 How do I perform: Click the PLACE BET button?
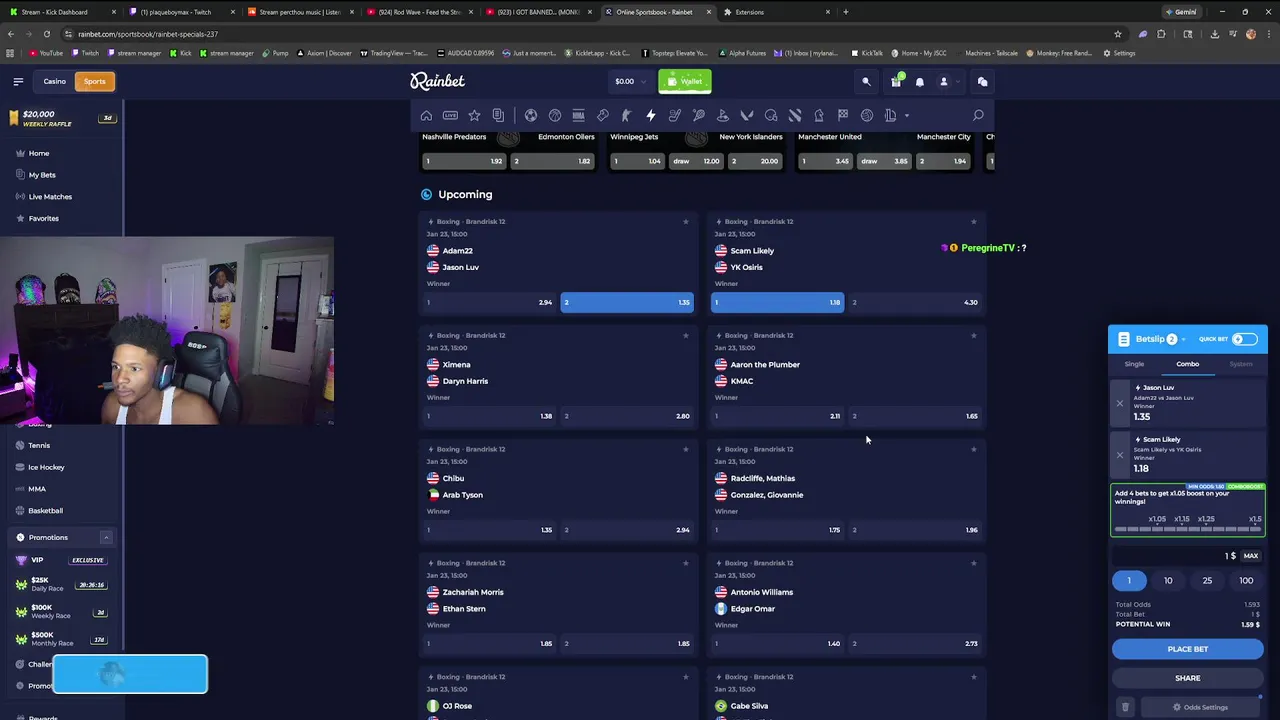pos(1187,649)
